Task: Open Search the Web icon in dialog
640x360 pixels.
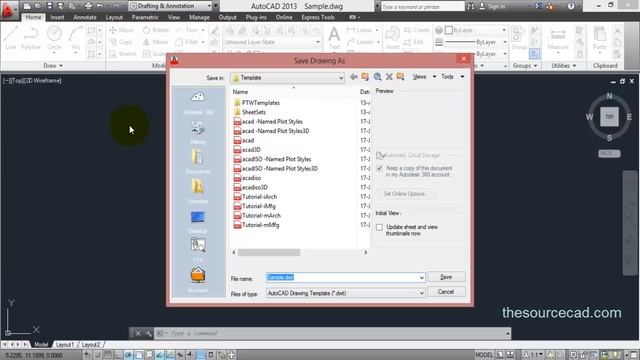Action: pyautogui.click(x=377, y=77)
